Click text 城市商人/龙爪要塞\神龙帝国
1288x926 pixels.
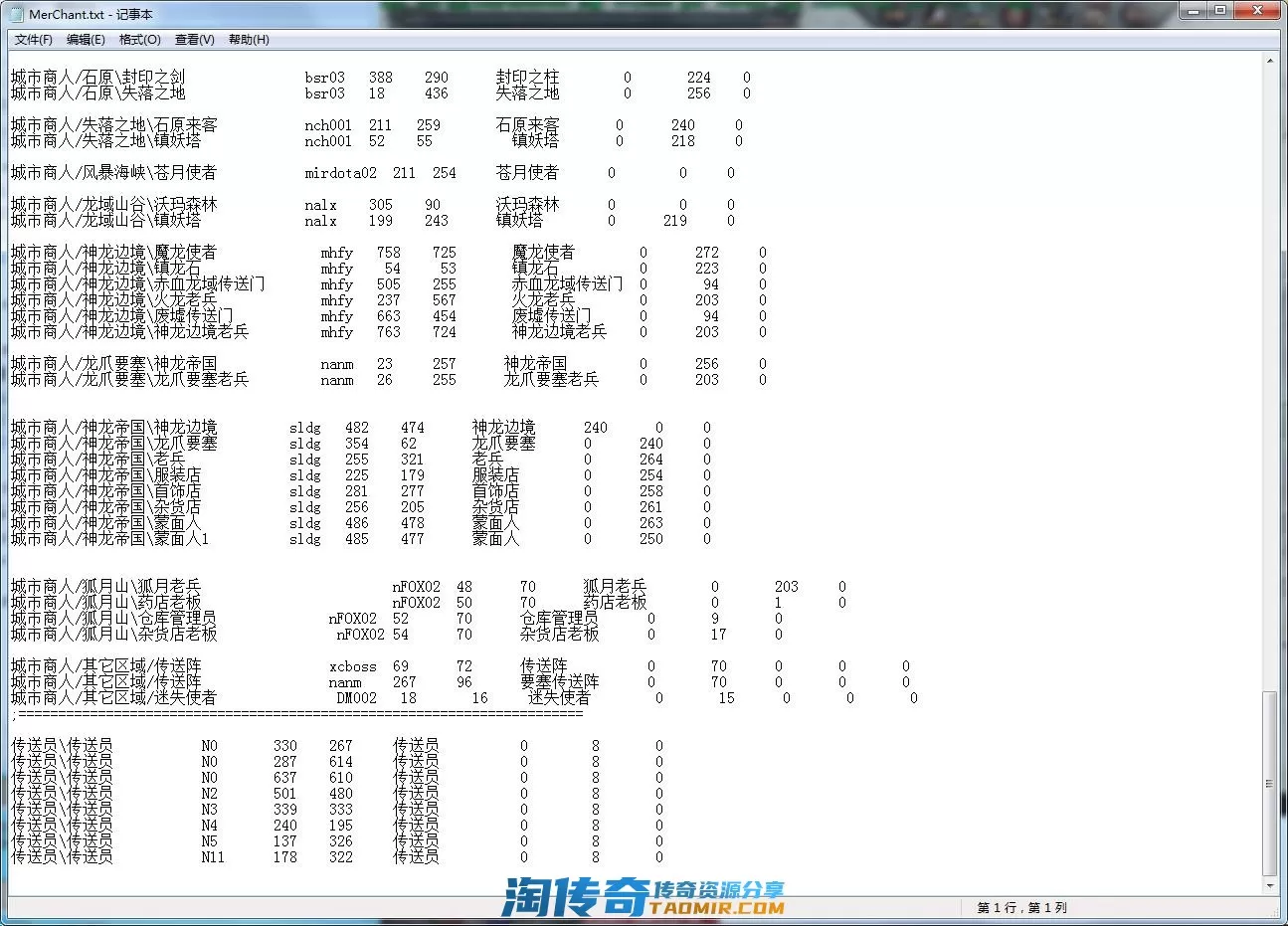113,364
